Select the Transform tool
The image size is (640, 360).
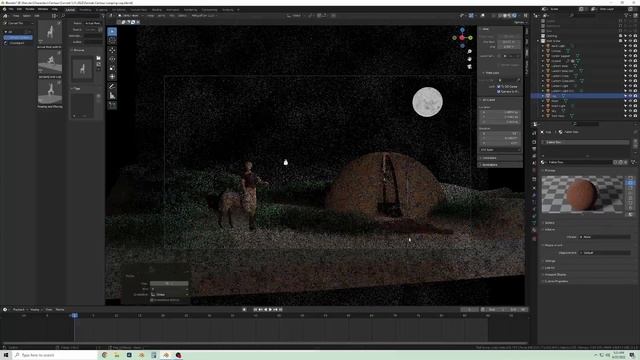(112, 77)
